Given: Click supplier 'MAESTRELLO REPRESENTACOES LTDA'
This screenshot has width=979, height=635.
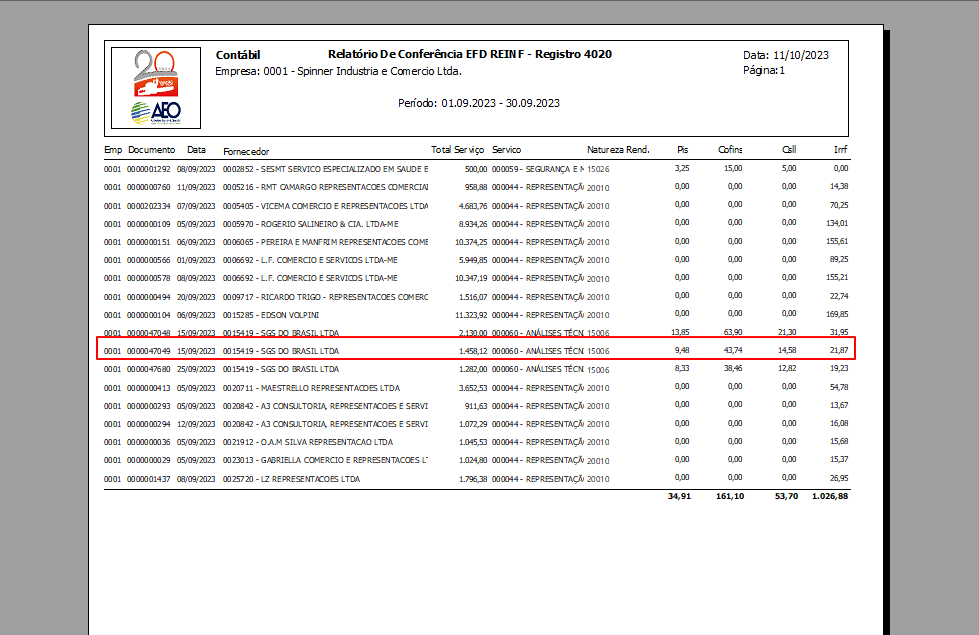Looking at the screenshot, I should (x=330, y=388).
